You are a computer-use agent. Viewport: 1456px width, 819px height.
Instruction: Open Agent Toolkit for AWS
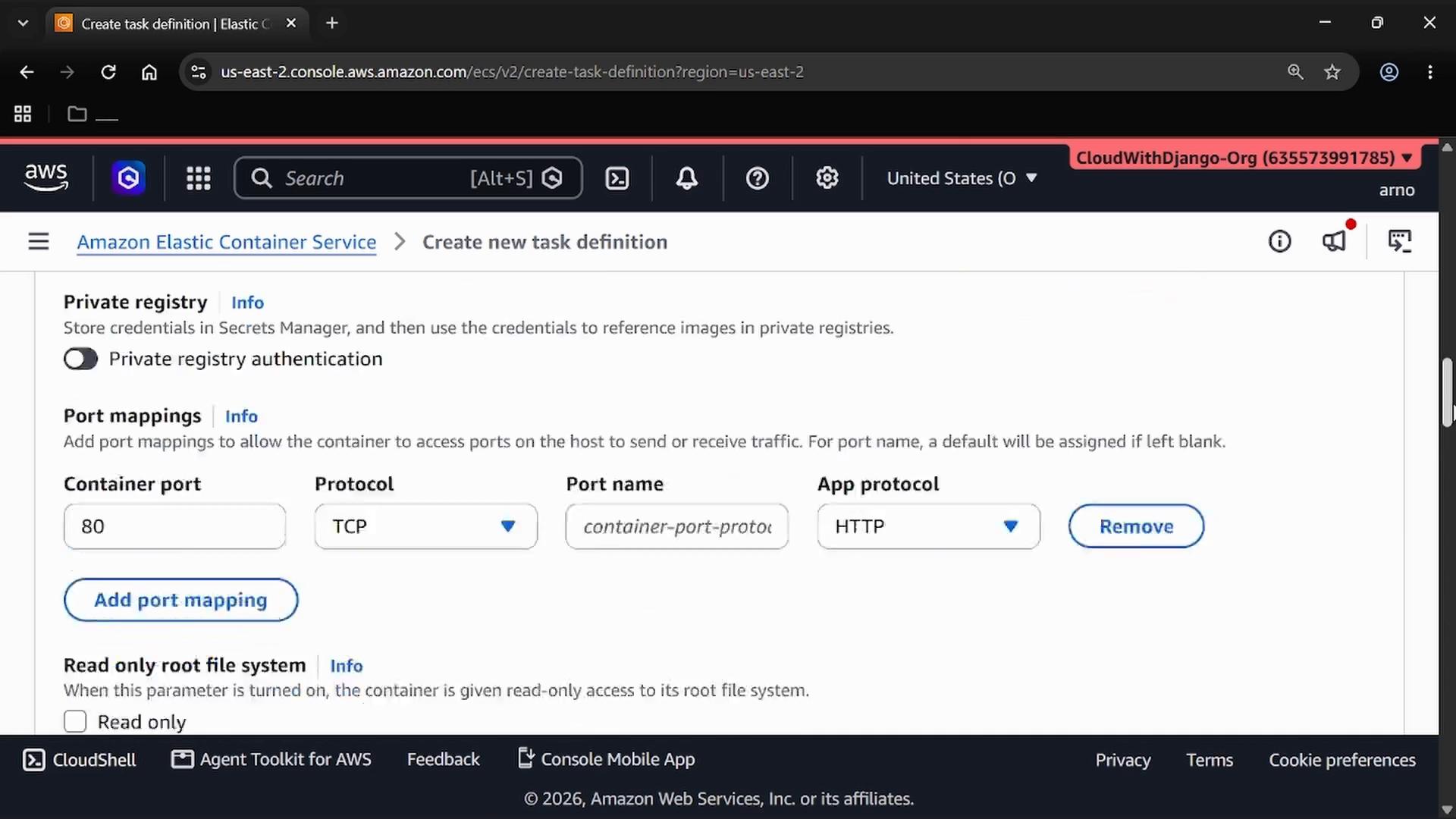point(271,760)
